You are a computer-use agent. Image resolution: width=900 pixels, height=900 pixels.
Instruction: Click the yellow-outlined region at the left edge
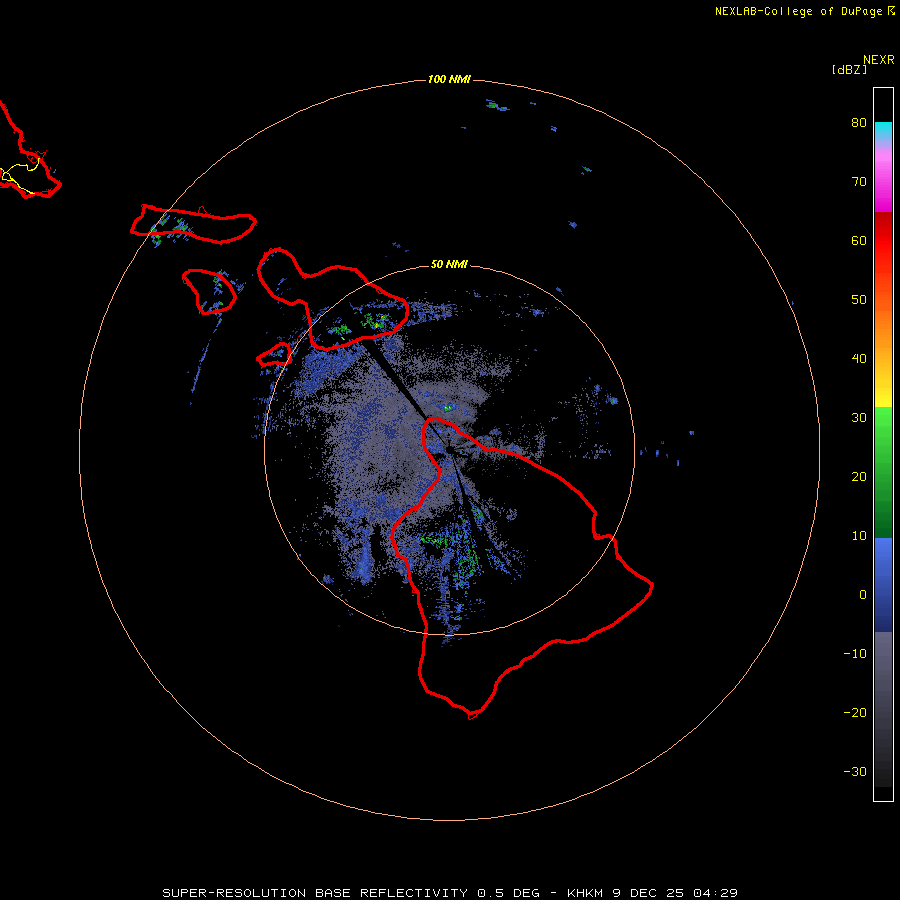pyautogui.click(x=19, y=176)
